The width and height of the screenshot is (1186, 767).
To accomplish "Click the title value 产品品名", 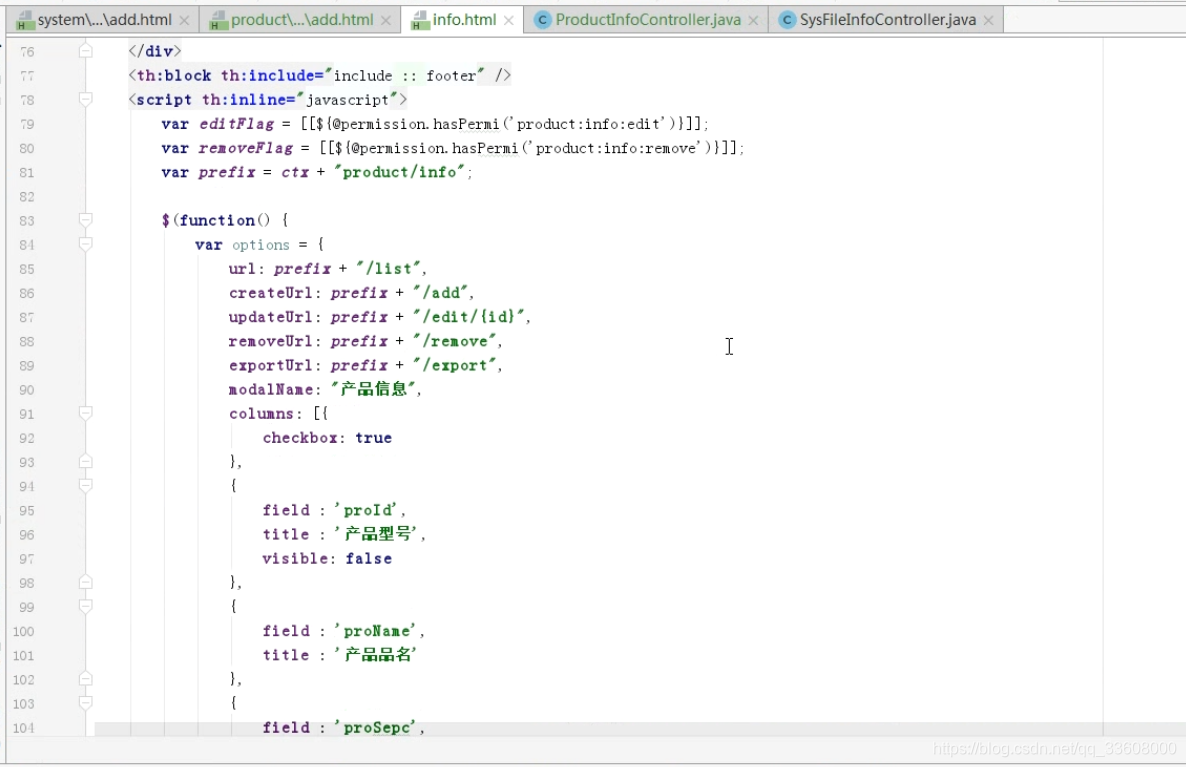I will pyautogui.click(x=377, y=655).
